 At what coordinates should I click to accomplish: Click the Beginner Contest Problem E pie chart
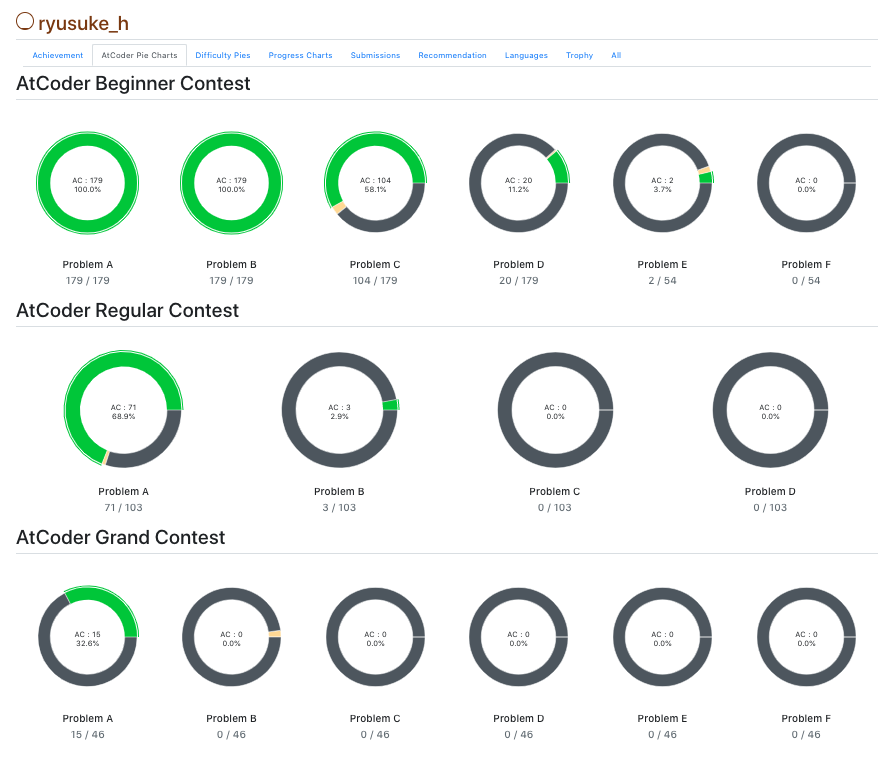point(663,183)
